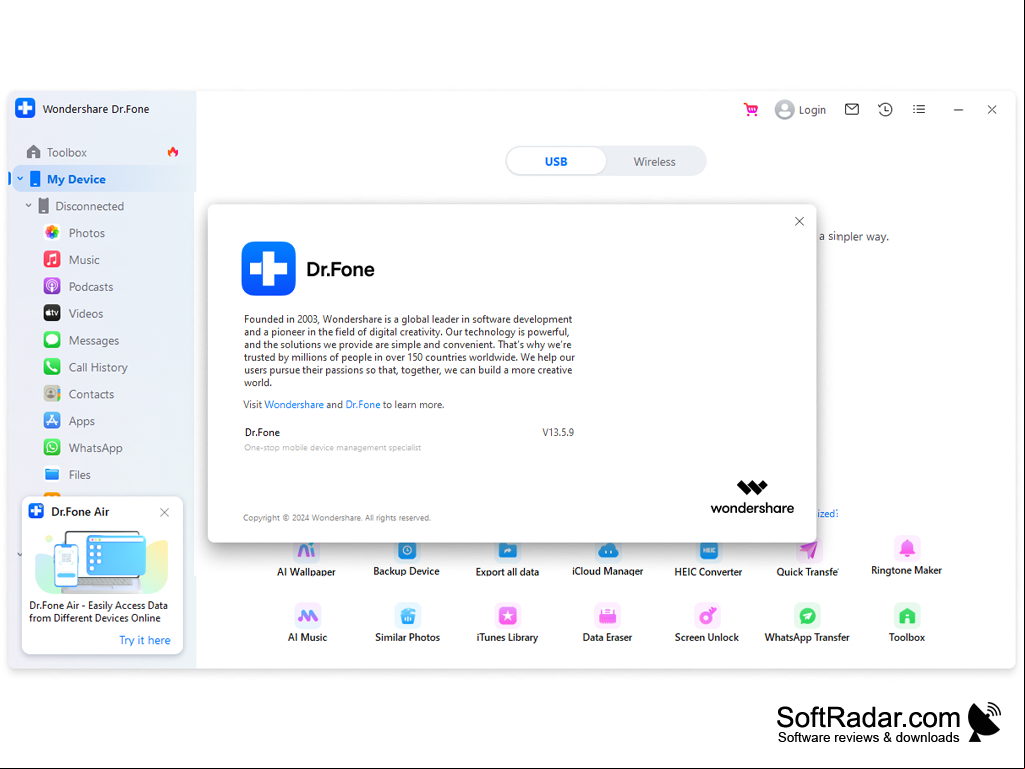
Task: Collapse the My Device tree section
Action: click(20, 179)
